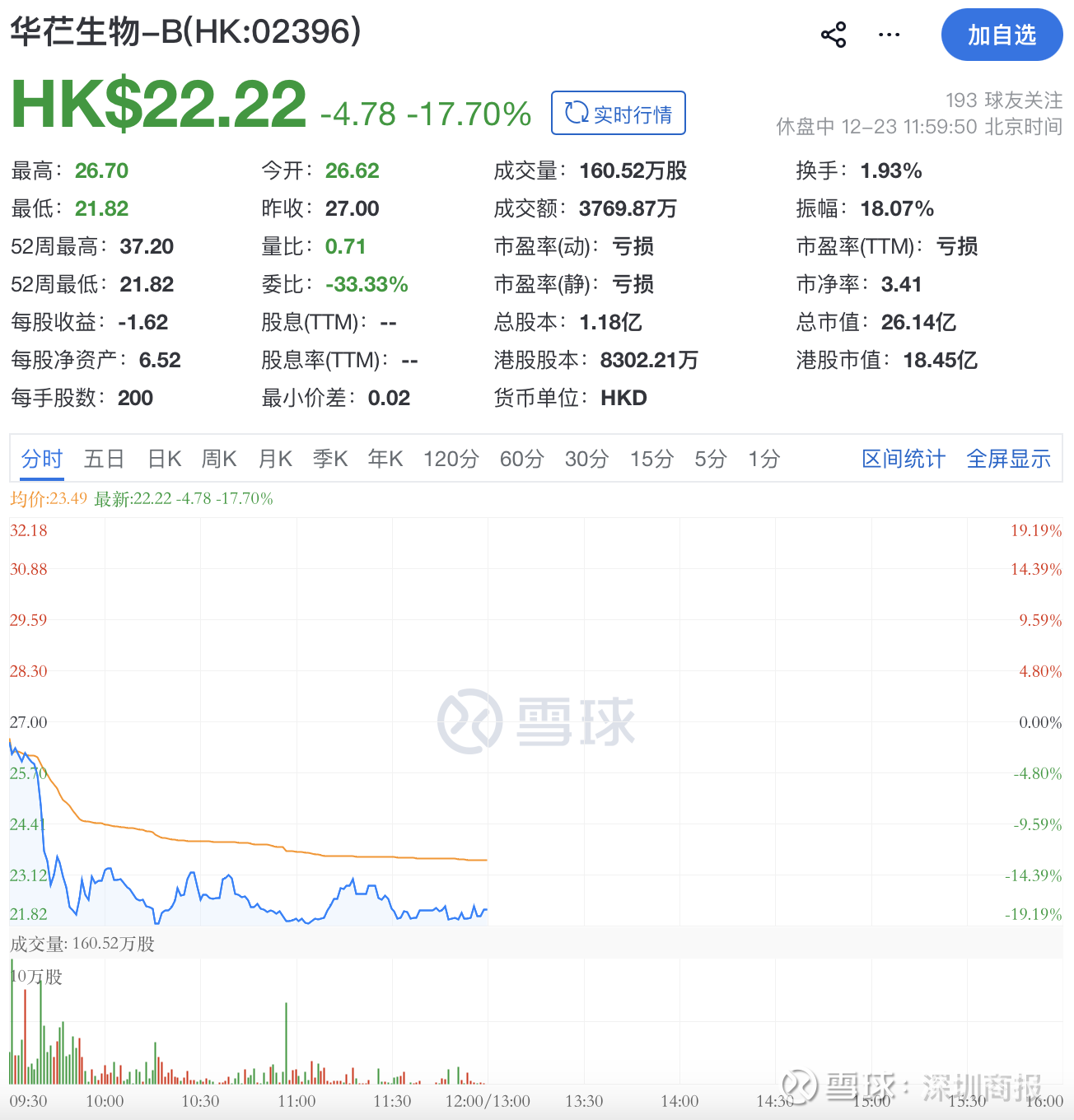1074x1120 pixels.
Task: Open 区间统计 range statistics
Action: point(904,459)
